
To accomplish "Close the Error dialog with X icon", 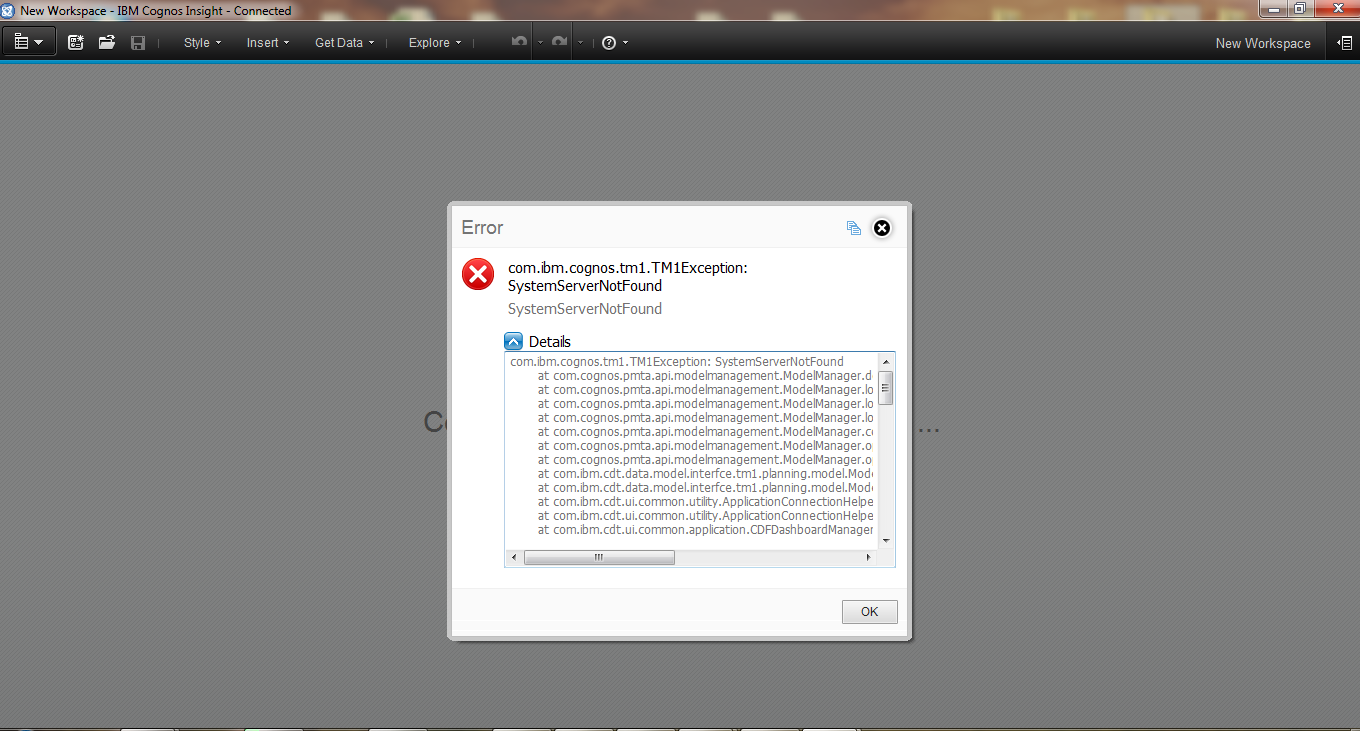I will [882, 228].
